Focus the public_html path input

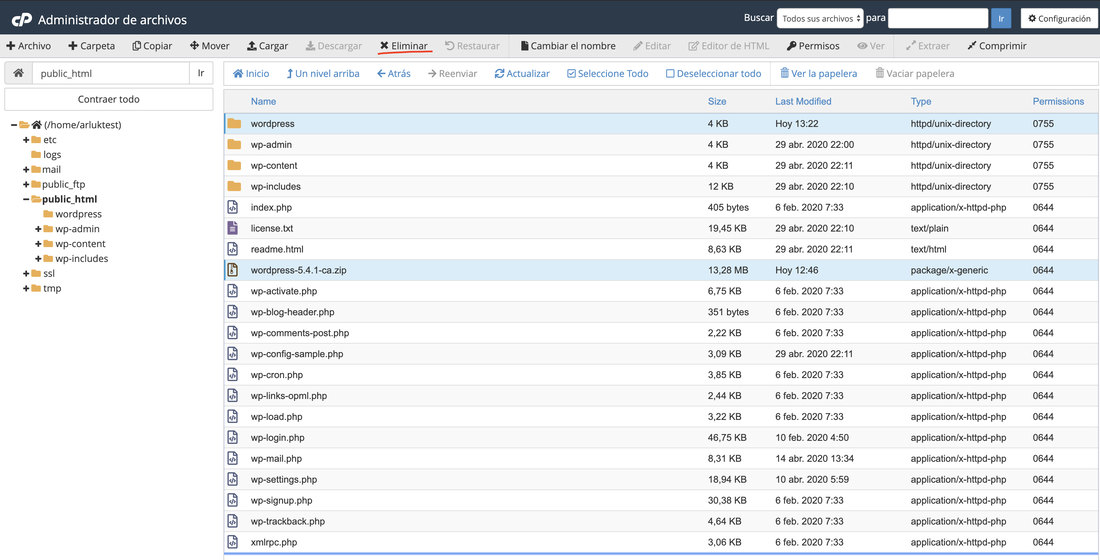[111, 73]
